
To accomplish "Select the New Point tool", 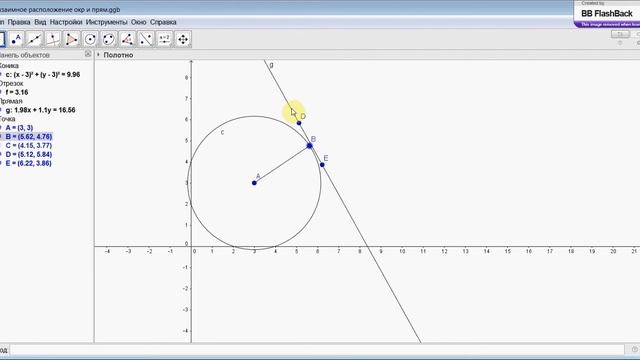I will pyautogui.click(x=16, y=39).
